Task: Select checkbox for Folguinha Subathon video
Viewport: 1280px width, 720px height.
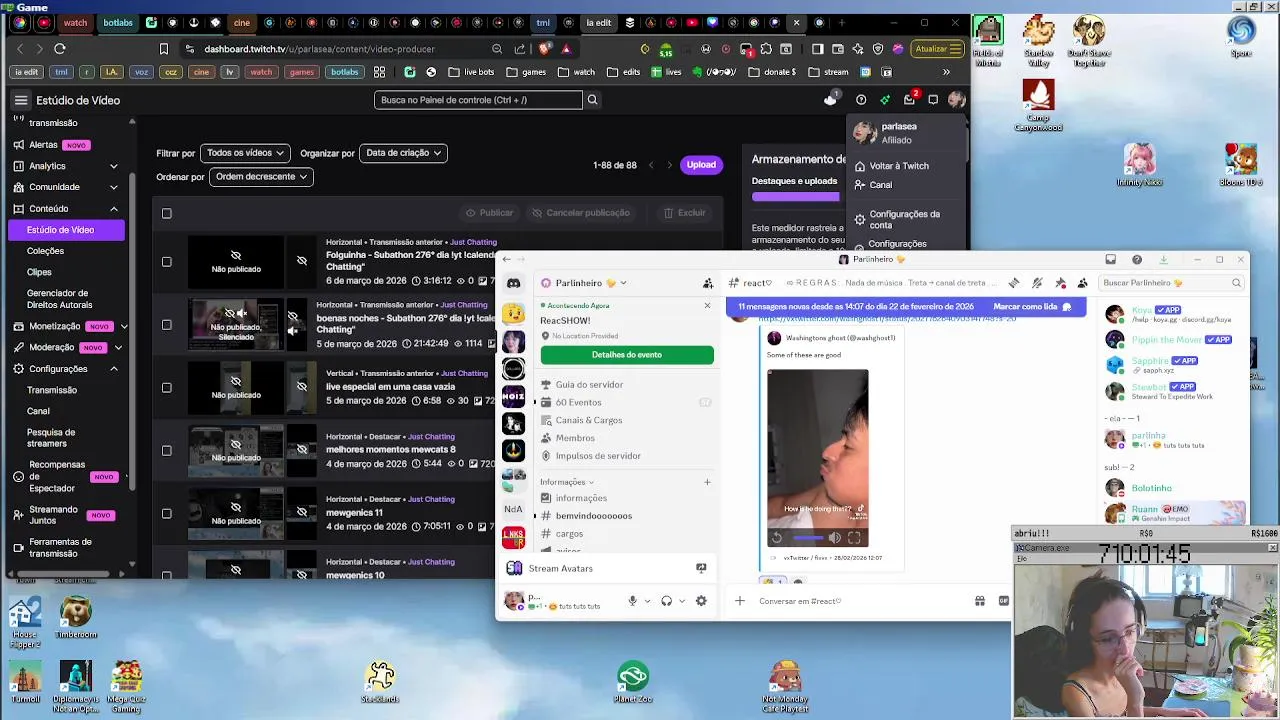Action: coord(167,262)
